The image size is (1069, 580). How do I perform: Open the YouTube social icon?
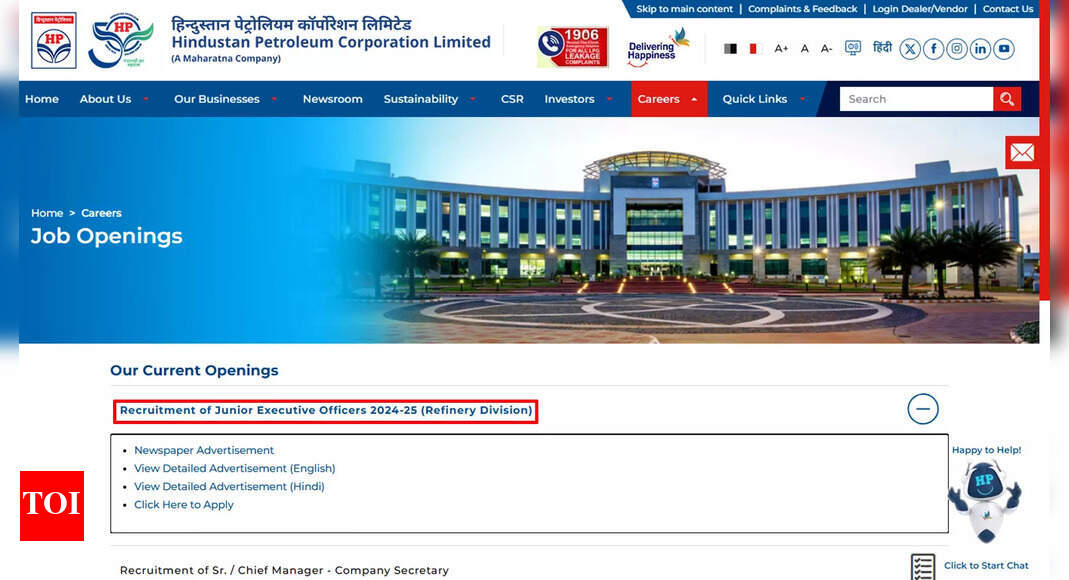[1004, 49]
